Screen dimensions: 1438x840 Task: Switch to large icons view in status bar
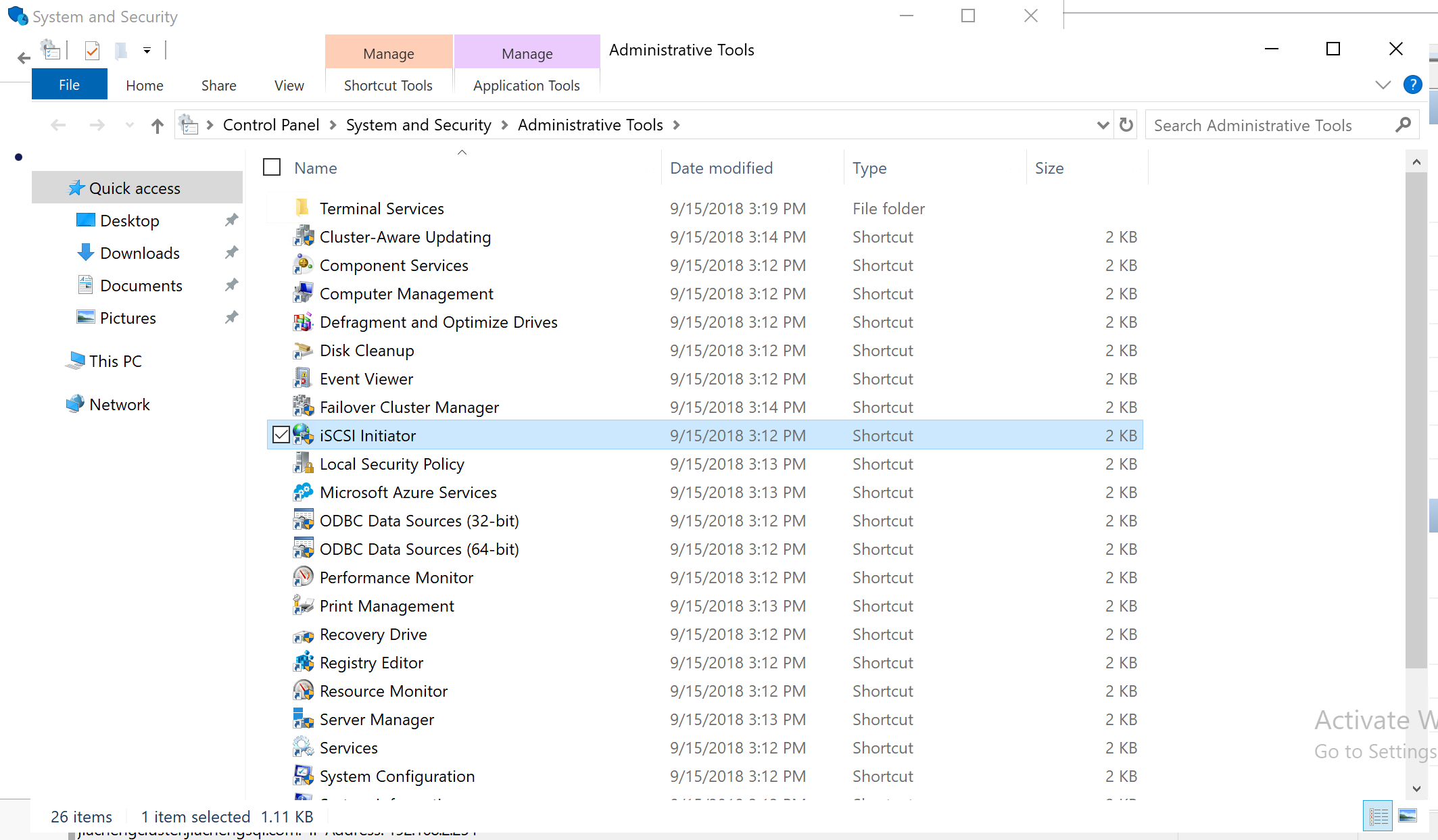pos(1408,816)
